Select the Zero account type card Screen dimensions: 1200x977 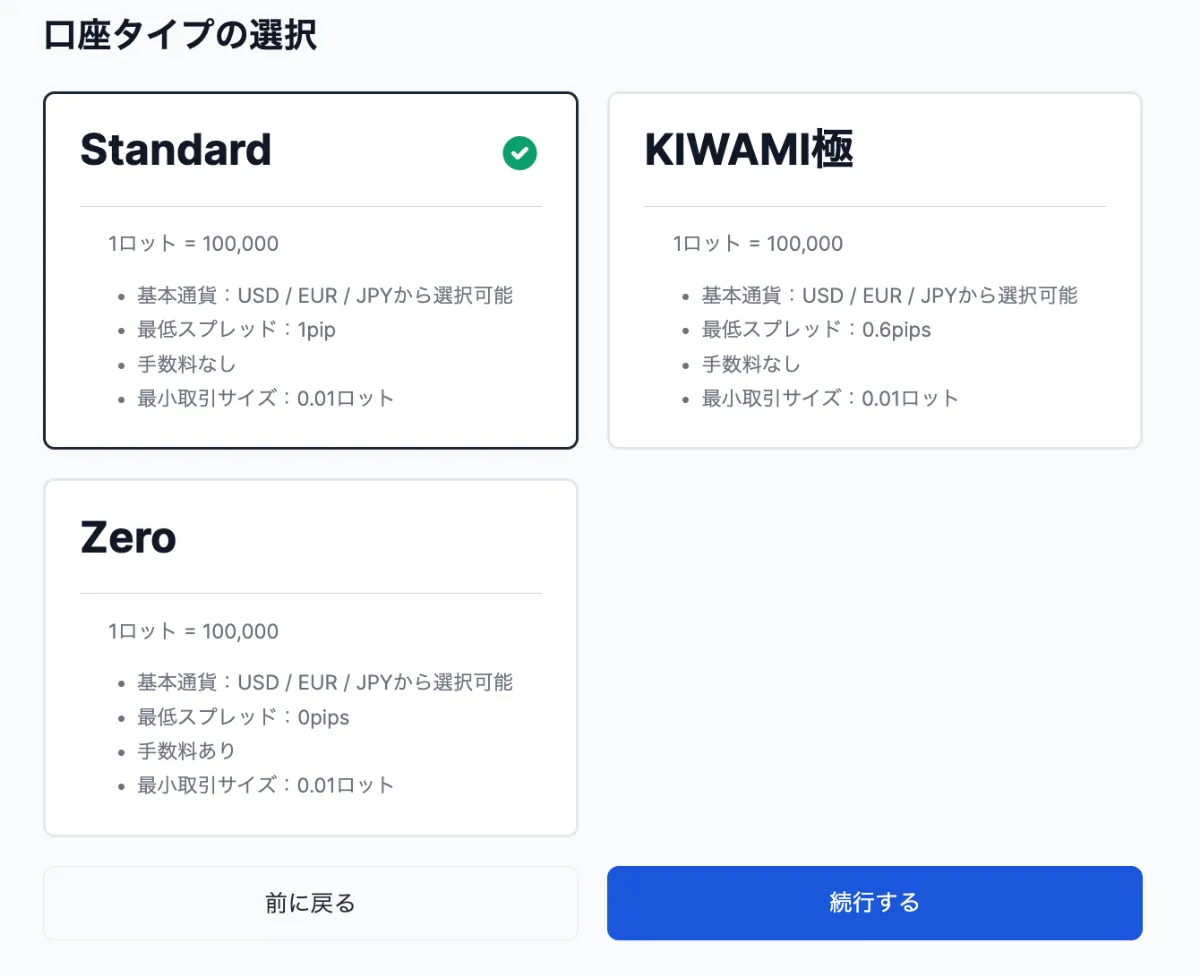(x=310, y=657)
